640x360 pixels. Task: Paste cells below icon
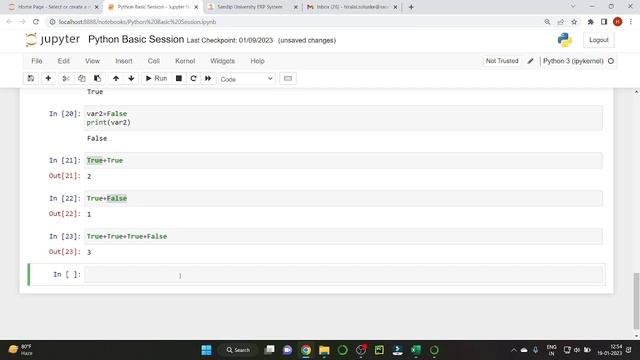pyautogui.click(x=98, y=78)
